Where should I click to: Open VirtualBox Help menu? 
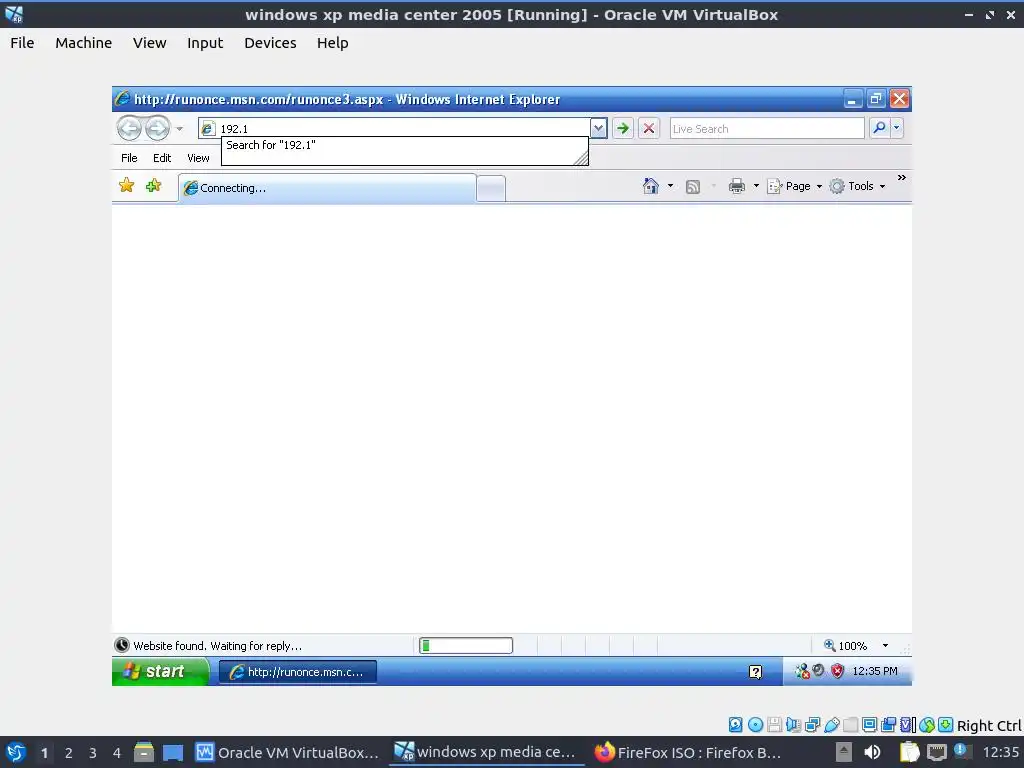(332, 43)
